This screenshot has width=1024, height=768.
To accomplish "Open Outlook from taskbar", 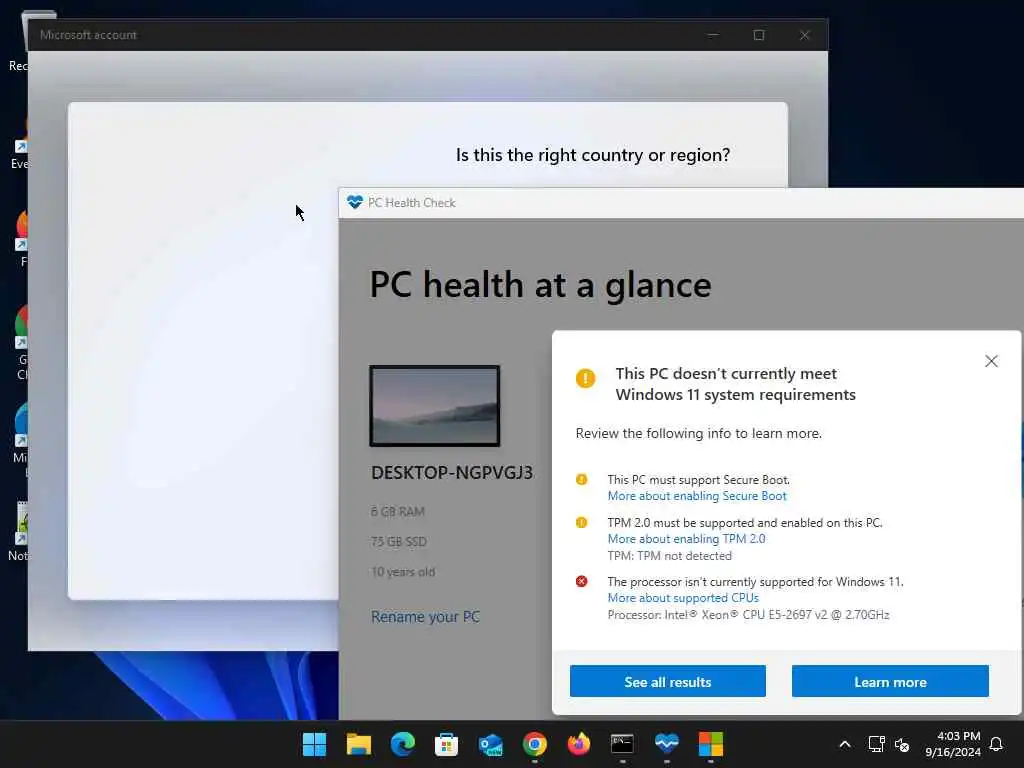I will tap(490, 744).
